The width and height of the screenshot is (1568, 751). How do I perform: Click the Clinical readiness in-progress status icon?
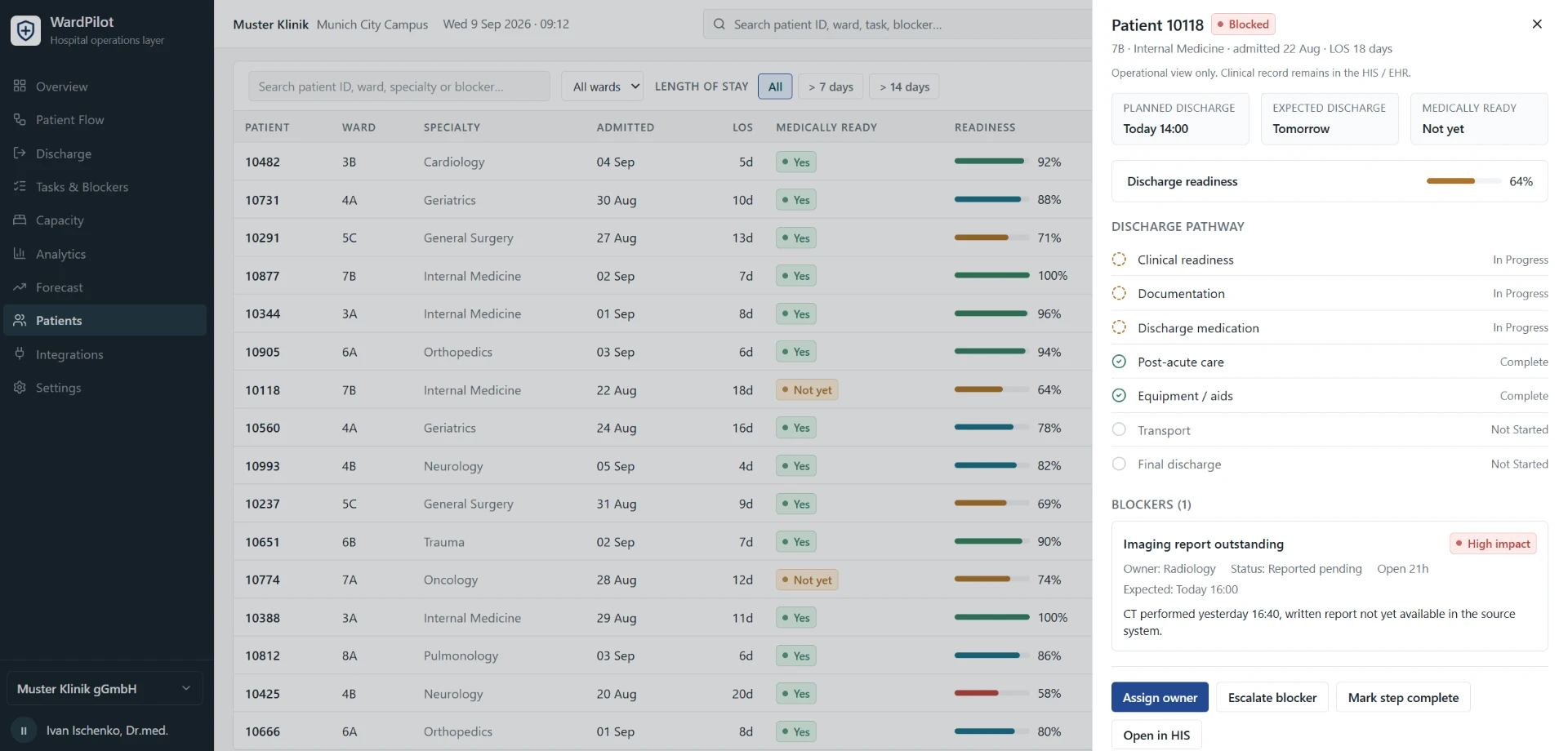(1119, 260)
